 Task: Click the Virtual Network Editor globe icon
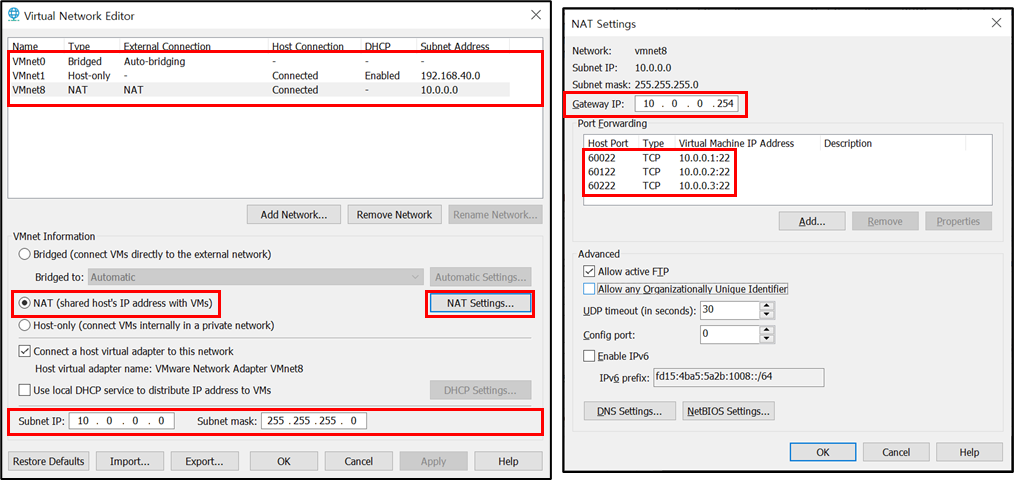pos(12,15)
